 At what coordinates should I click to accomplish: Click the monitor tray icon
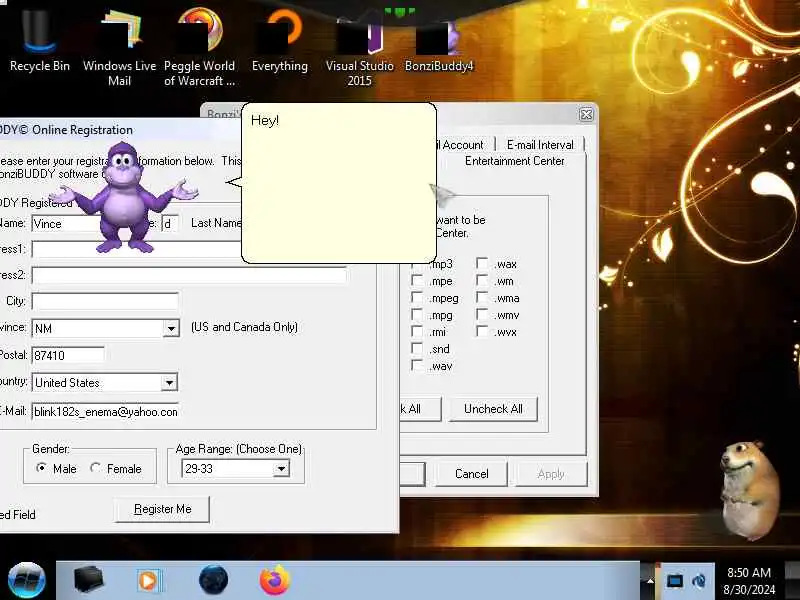coord(674,581)
